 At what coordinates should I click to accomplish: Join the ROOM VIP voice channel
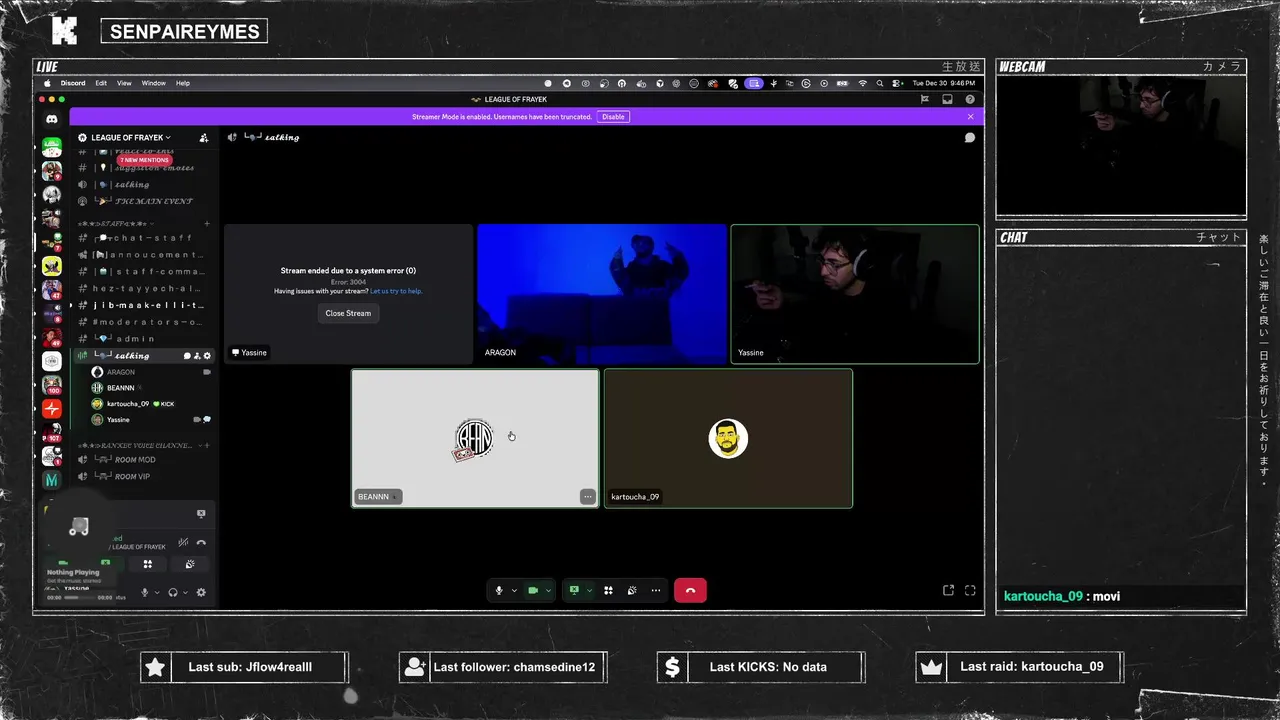[145, 477]
